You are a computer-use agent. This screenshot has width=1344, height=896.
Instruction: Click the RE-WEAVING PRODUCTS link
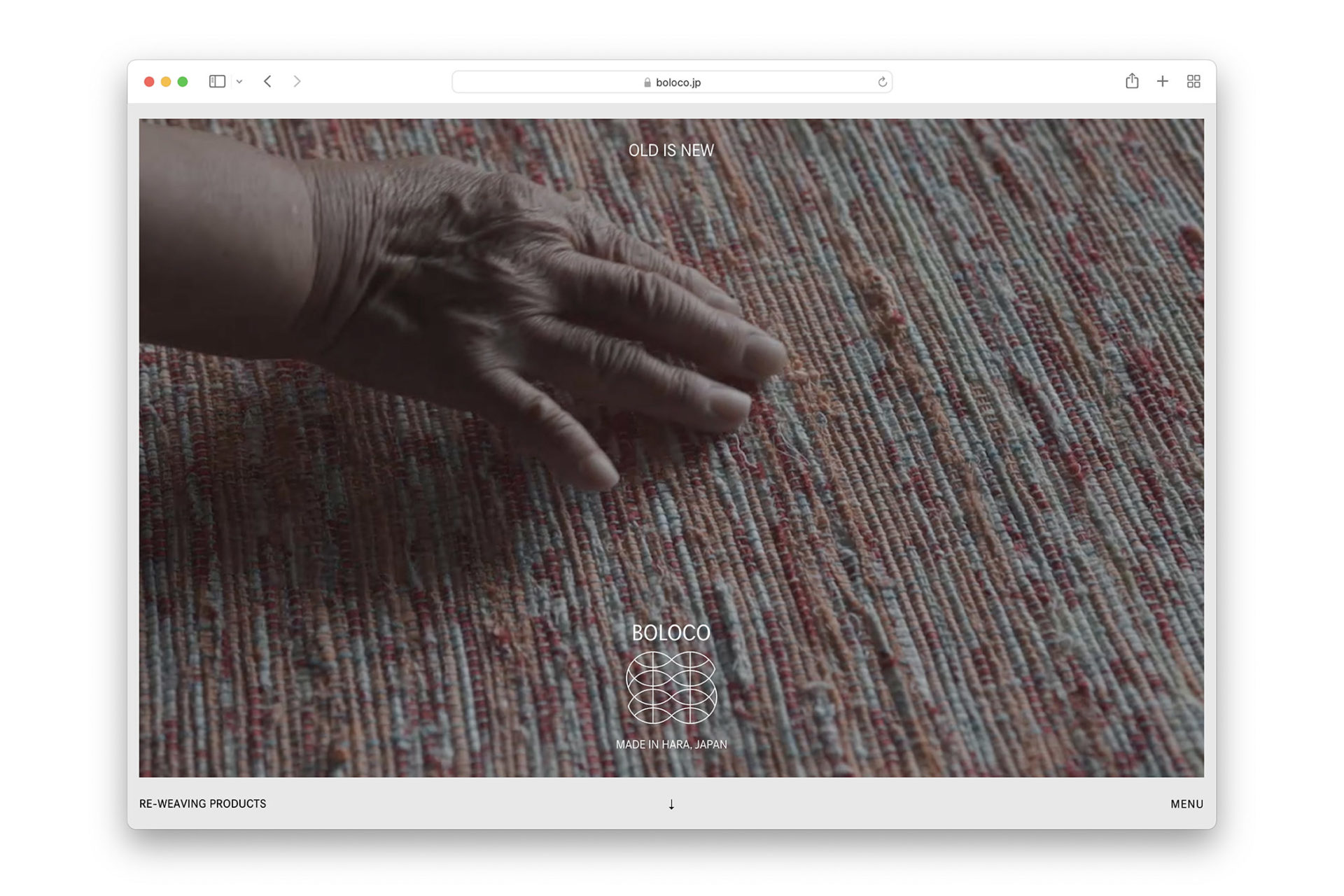(202, 804)
